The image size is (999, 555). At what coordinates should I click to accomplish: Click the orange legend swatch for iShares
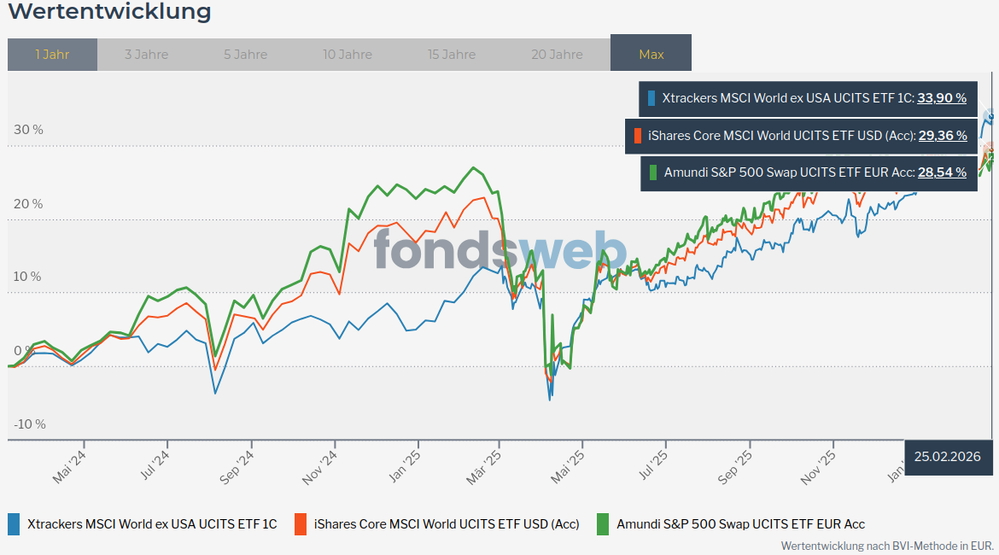point(300,524)
